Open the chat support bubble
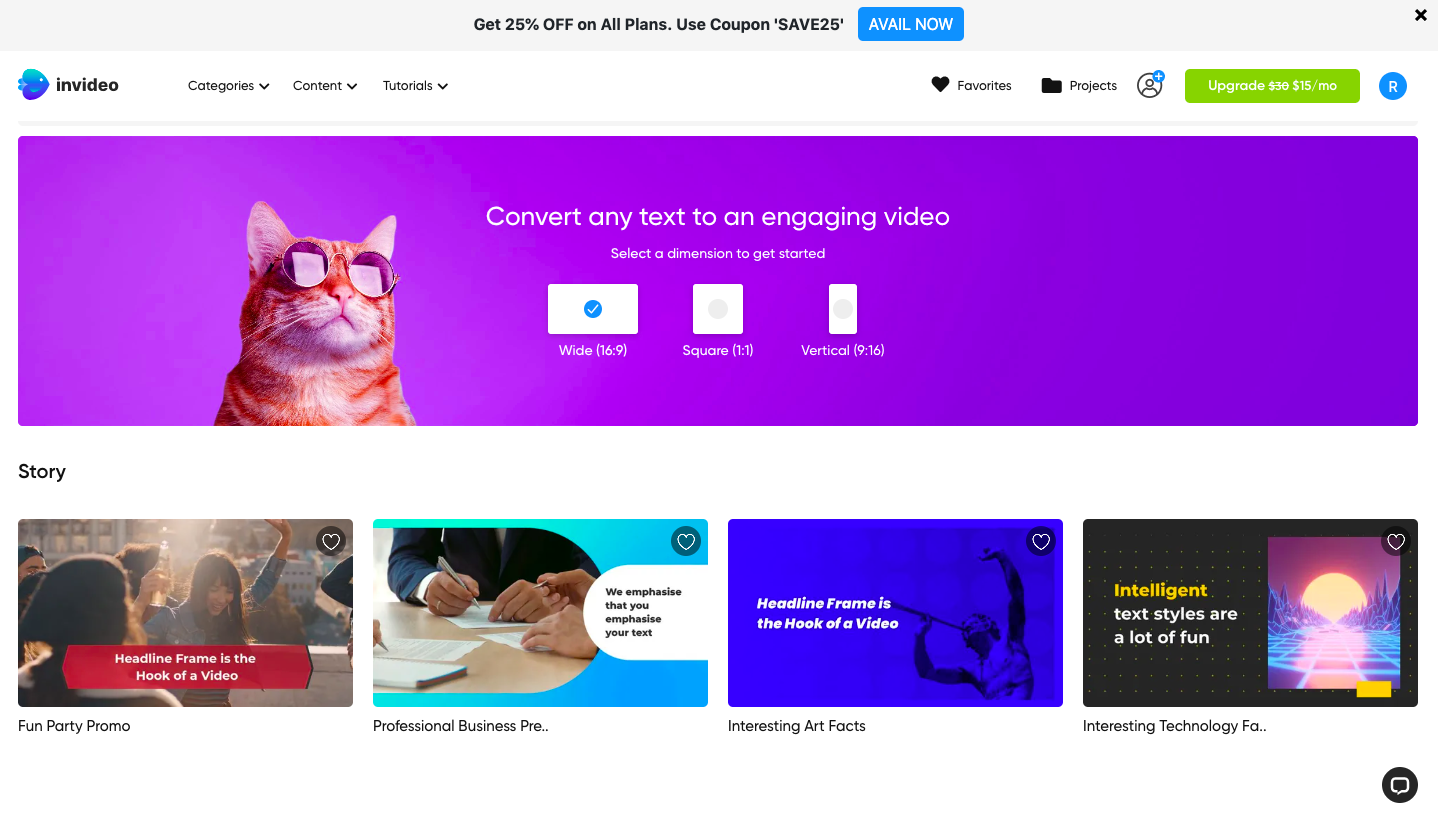Viewport: 1438px width, 818px height. [1400, 785]
